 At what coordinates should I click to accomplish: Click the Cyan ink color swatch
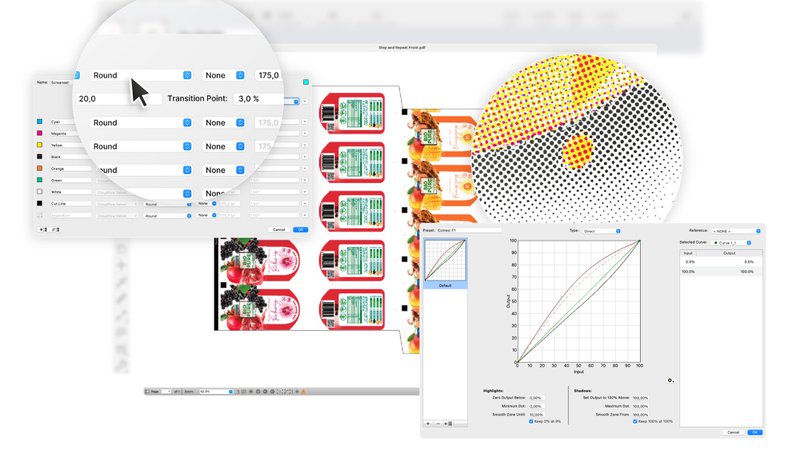coord(40,122)
